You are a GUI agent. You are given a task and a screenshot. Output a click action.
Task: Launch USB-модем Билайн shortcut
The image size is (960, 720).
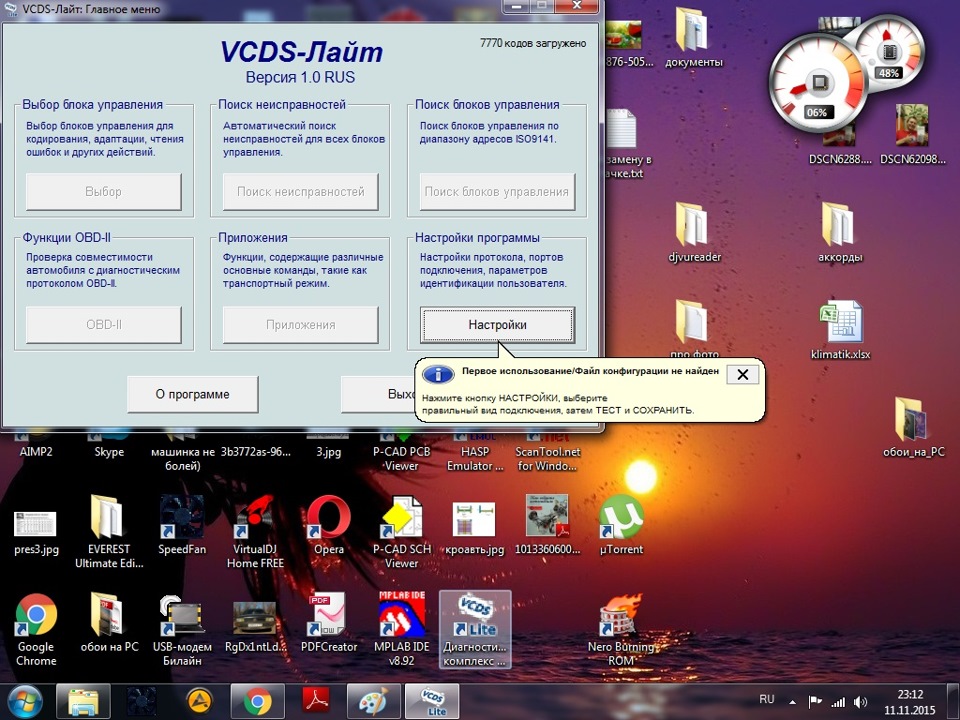click(182, 629)
